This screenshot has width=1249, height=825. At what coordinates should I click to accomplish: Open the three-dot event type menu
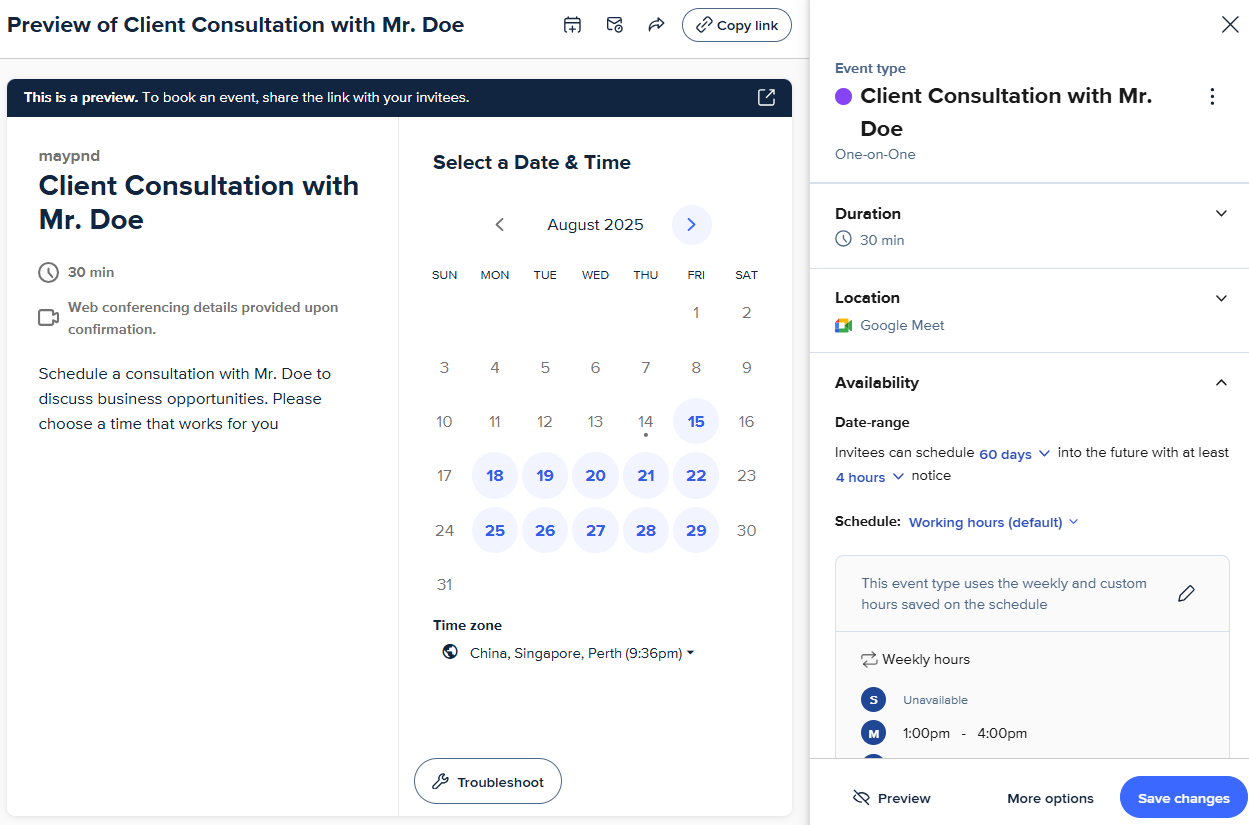tap(1212, 97)
